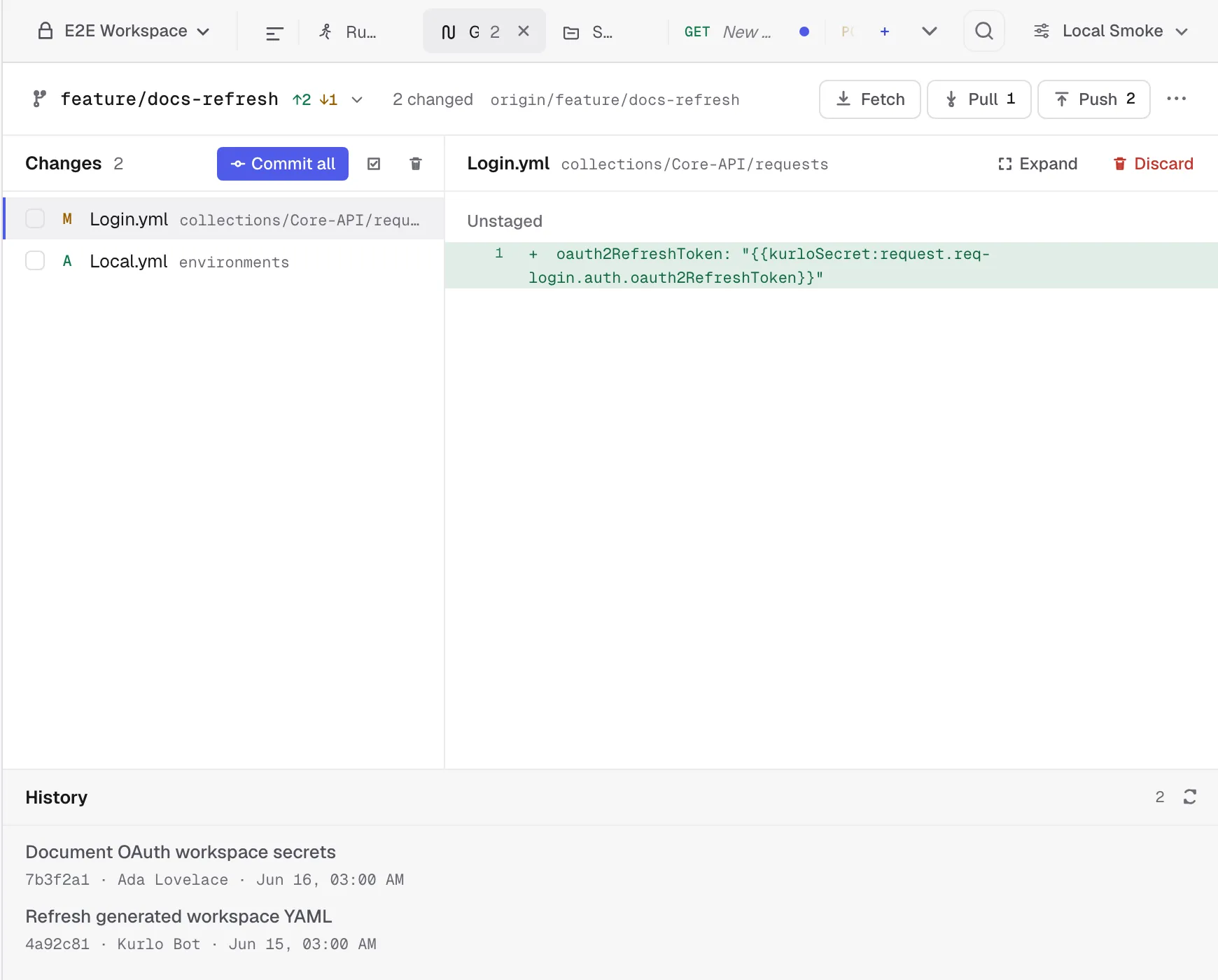This screenshot has width=1218, height=980.
Task: Expand the Login.yml diff view
Action: point(1037,164)
